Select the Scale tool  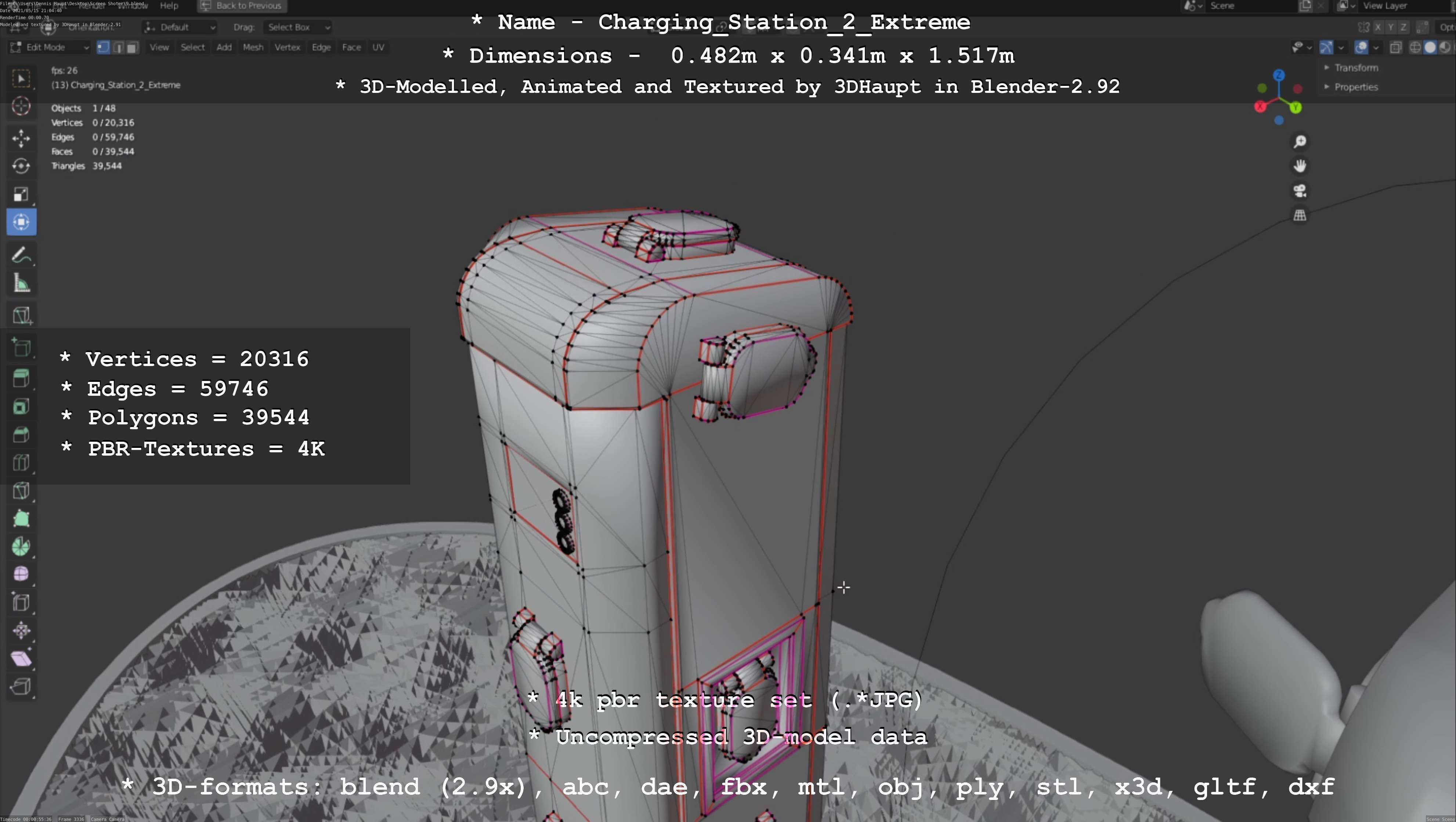21,194
